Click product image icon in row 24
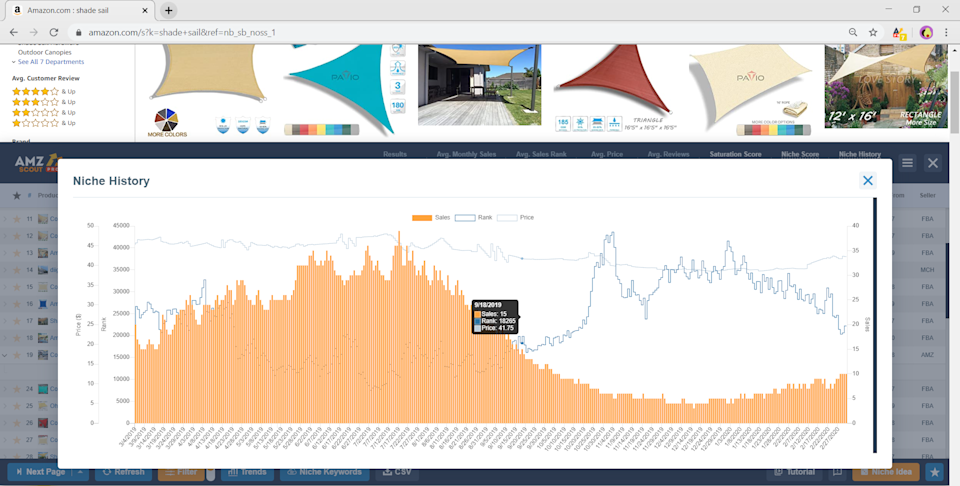This screenshot has height=486, width=960. point(42,389)
